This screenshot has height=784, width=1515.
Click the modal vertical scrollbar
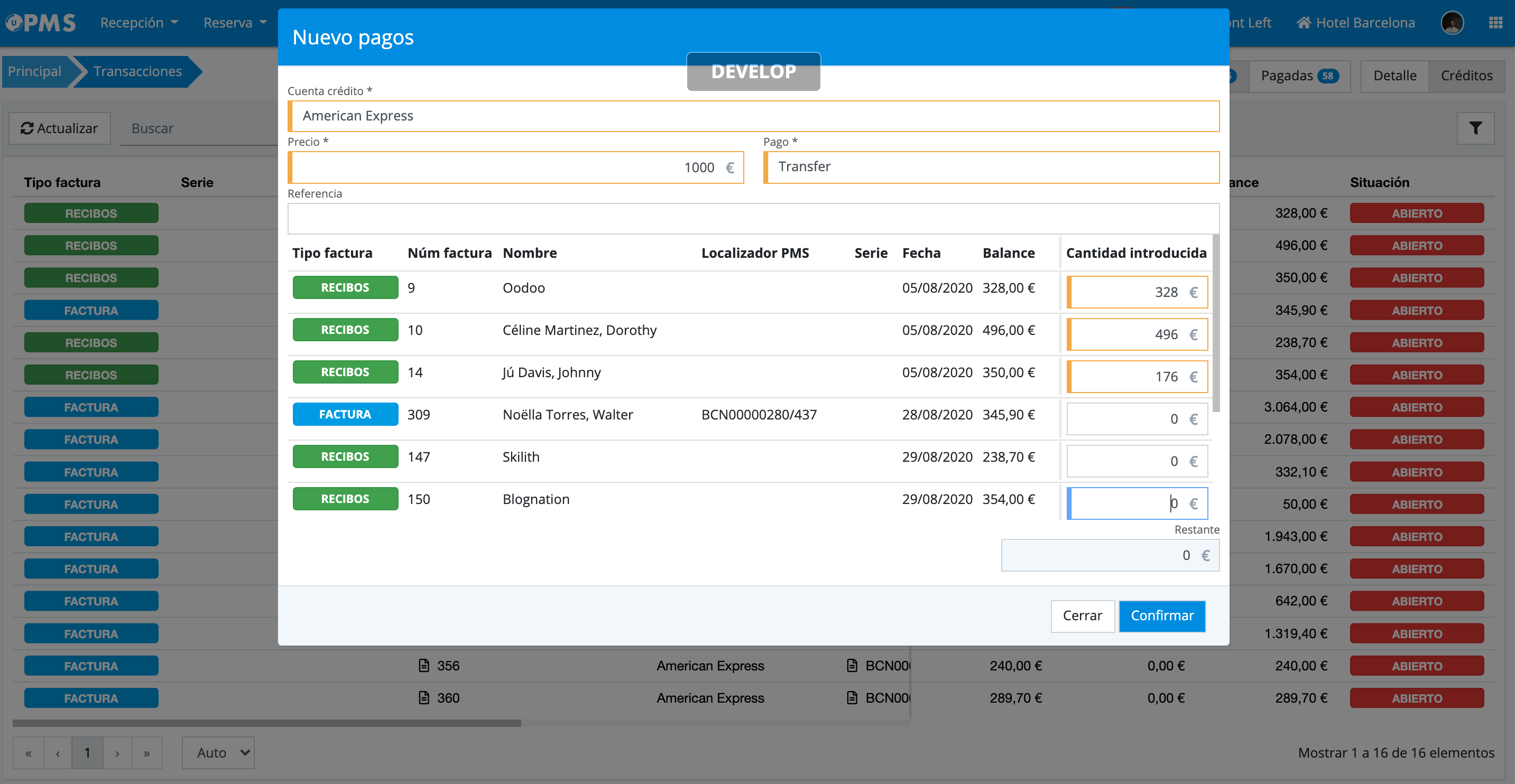[x=1216, y=323]
